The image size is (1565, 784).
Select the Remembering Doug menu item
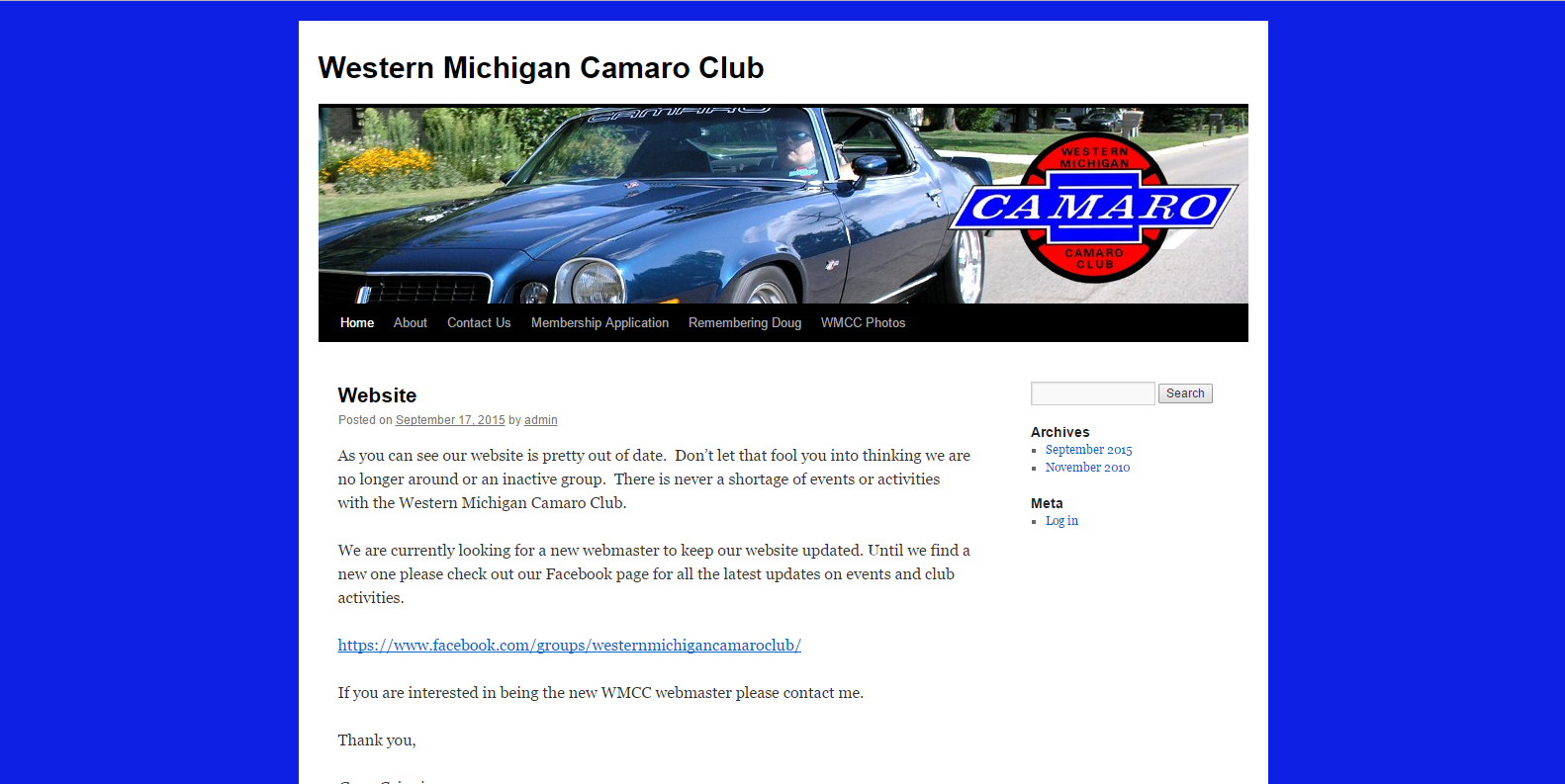[745, 323]
